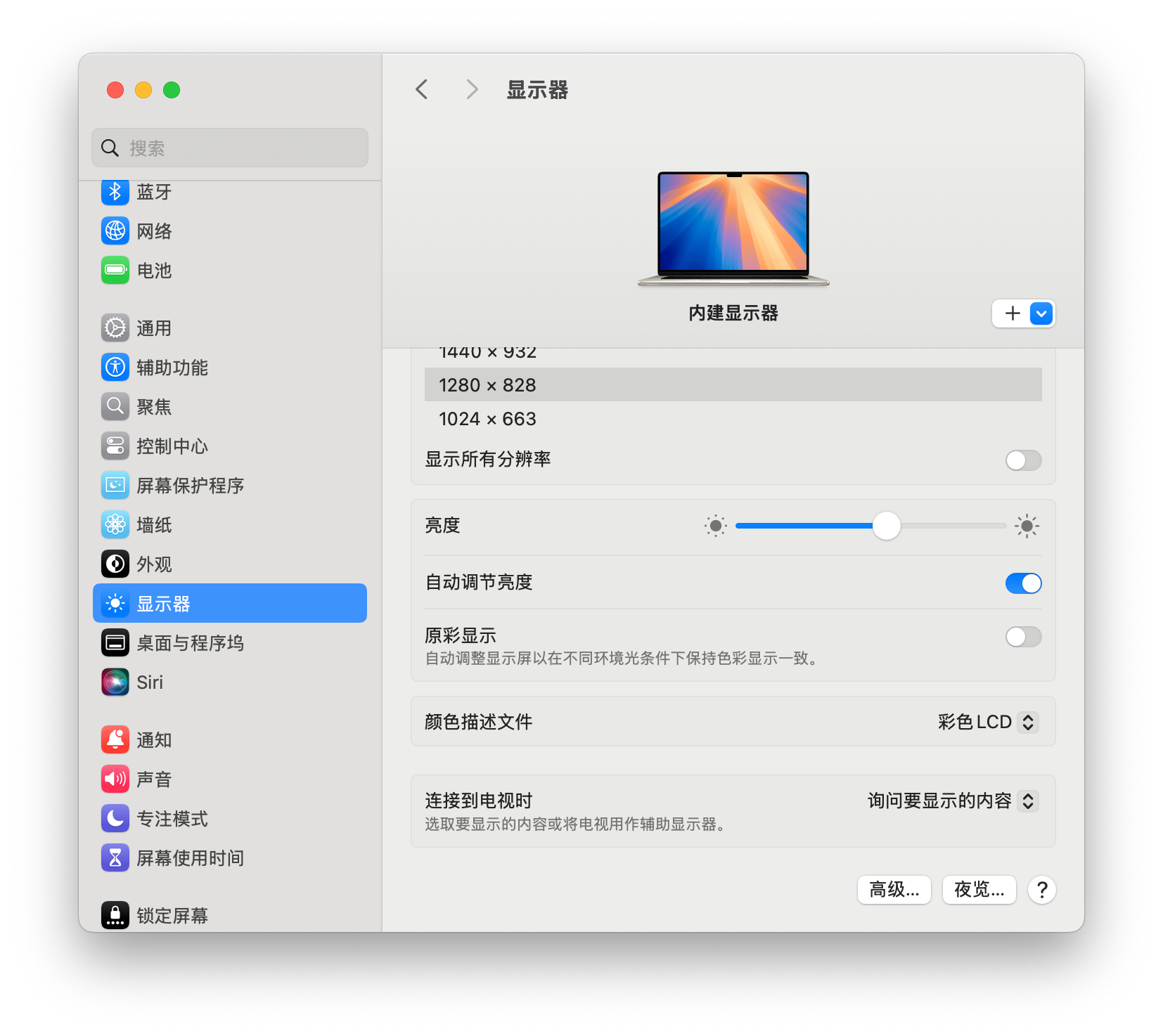Screen dimensions: 1163x1036
Task: Open the 颜色描述文件 彩色 LCD popup
Action: click(987, 722)
